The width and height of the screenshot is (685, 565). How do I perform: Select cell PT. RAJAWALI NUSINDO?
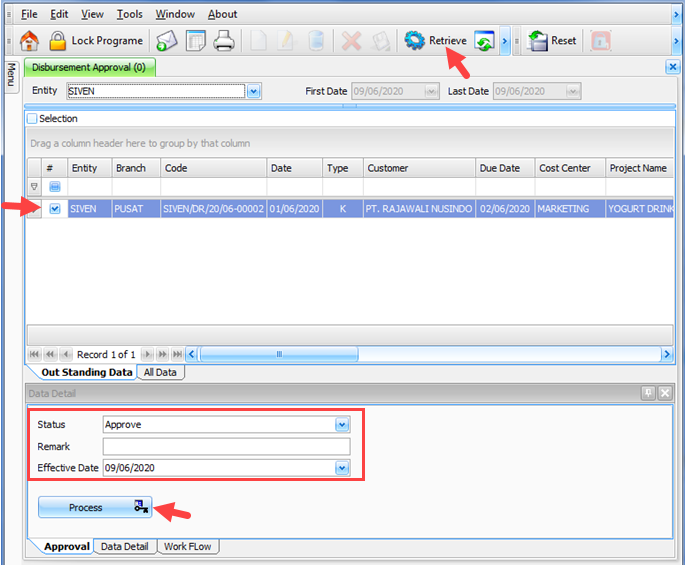click(419, 209)
